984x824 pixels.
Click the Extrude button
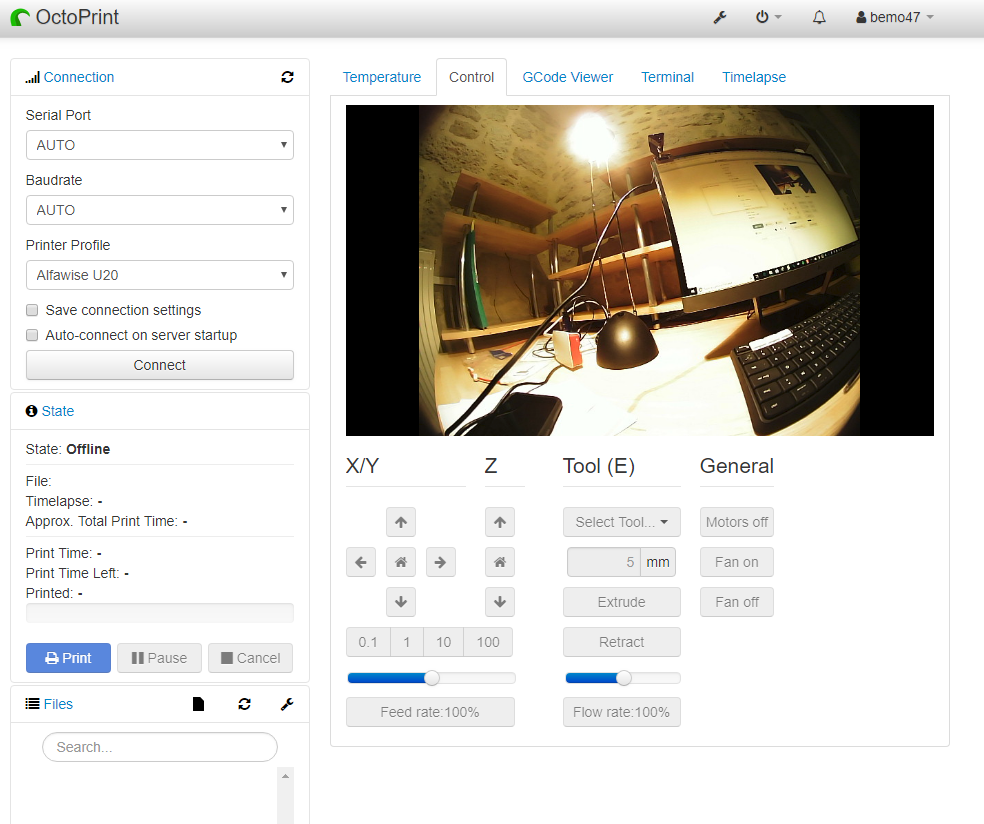click(621, 602)
